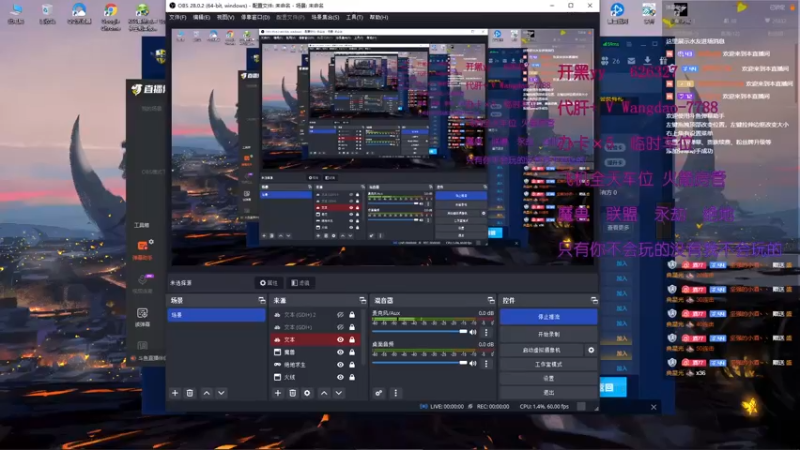
Task: Move the scene up in Scenes panel
Action: point(206,393)
